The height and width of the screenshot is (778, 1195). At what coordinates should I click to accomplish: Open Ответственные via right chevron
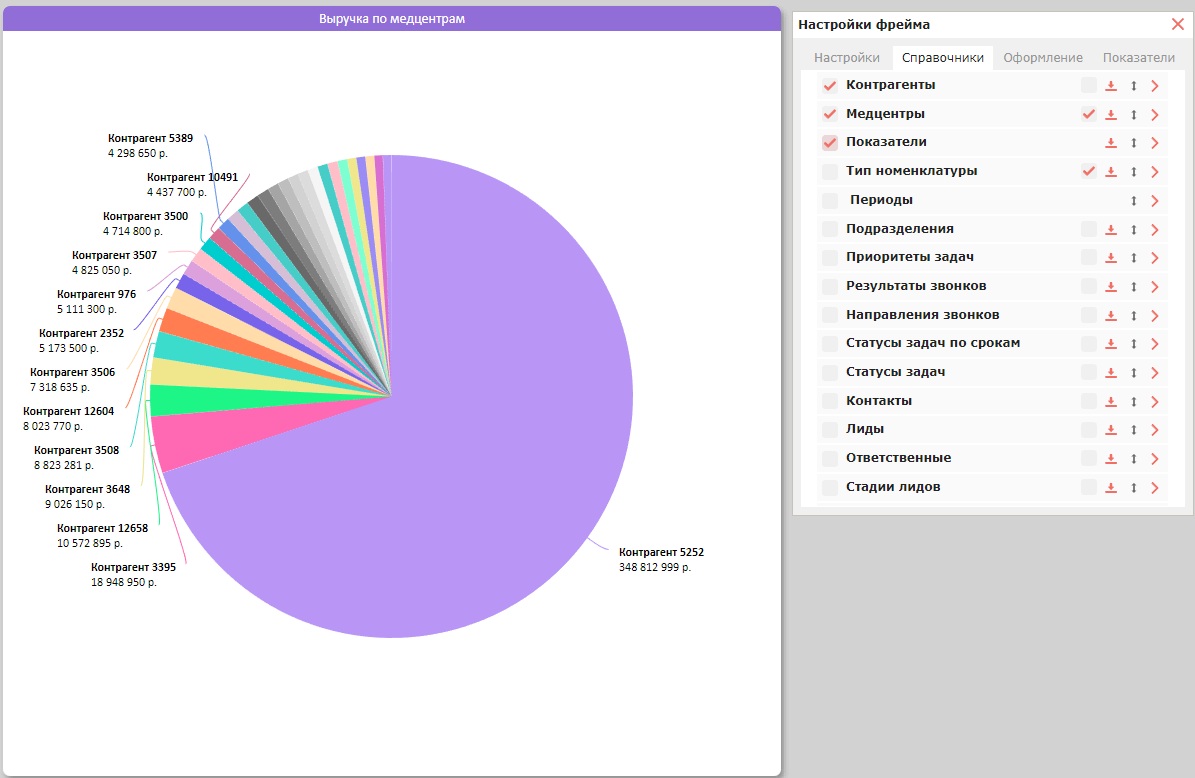point(1155,459)
